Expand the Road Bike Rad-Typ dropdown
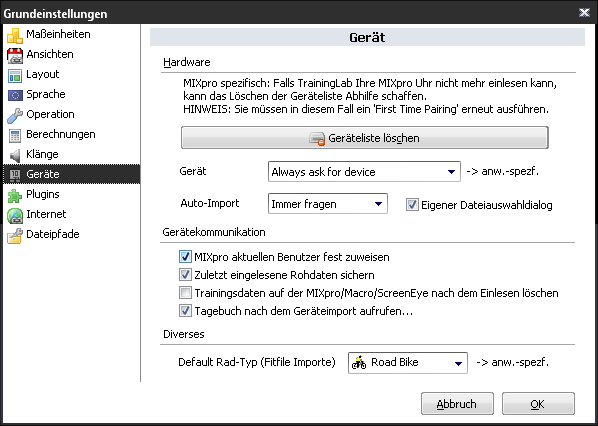The height and width of the screenshot is (426, 598). click(408, 363)
